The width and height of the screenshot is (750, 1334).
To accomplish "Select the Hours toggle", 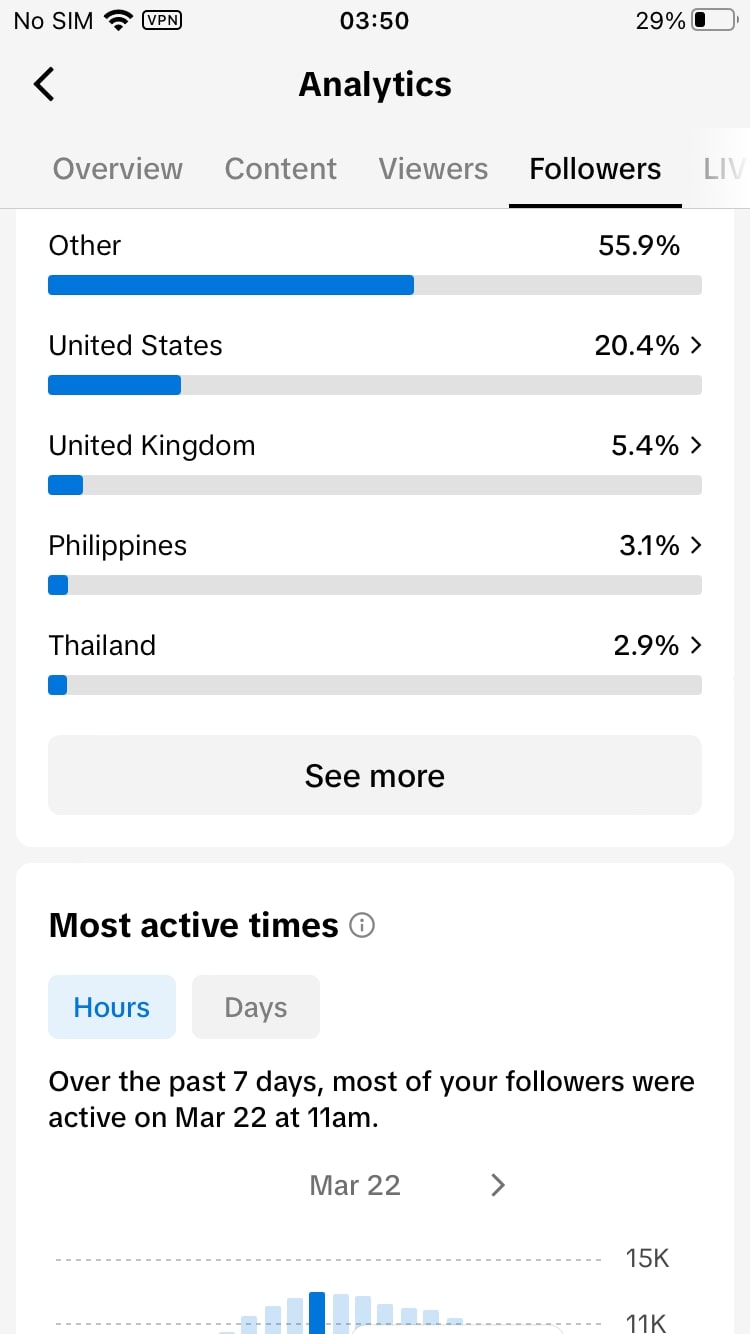I will (x=112, y=1007).
